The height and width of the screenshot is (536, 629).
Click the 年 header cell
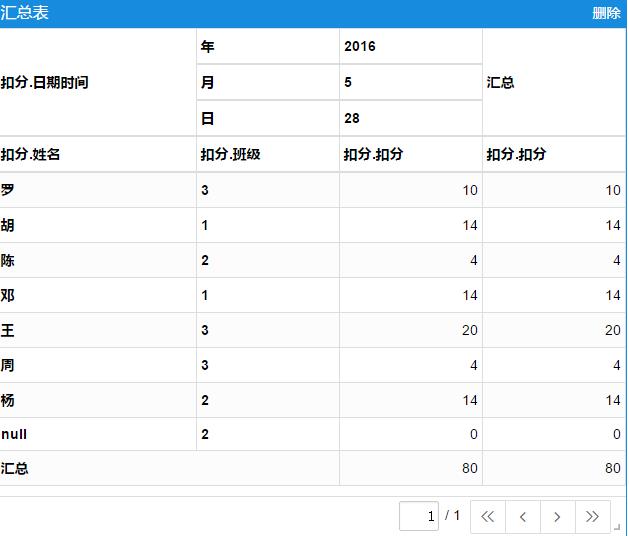(x=268, y=46)
